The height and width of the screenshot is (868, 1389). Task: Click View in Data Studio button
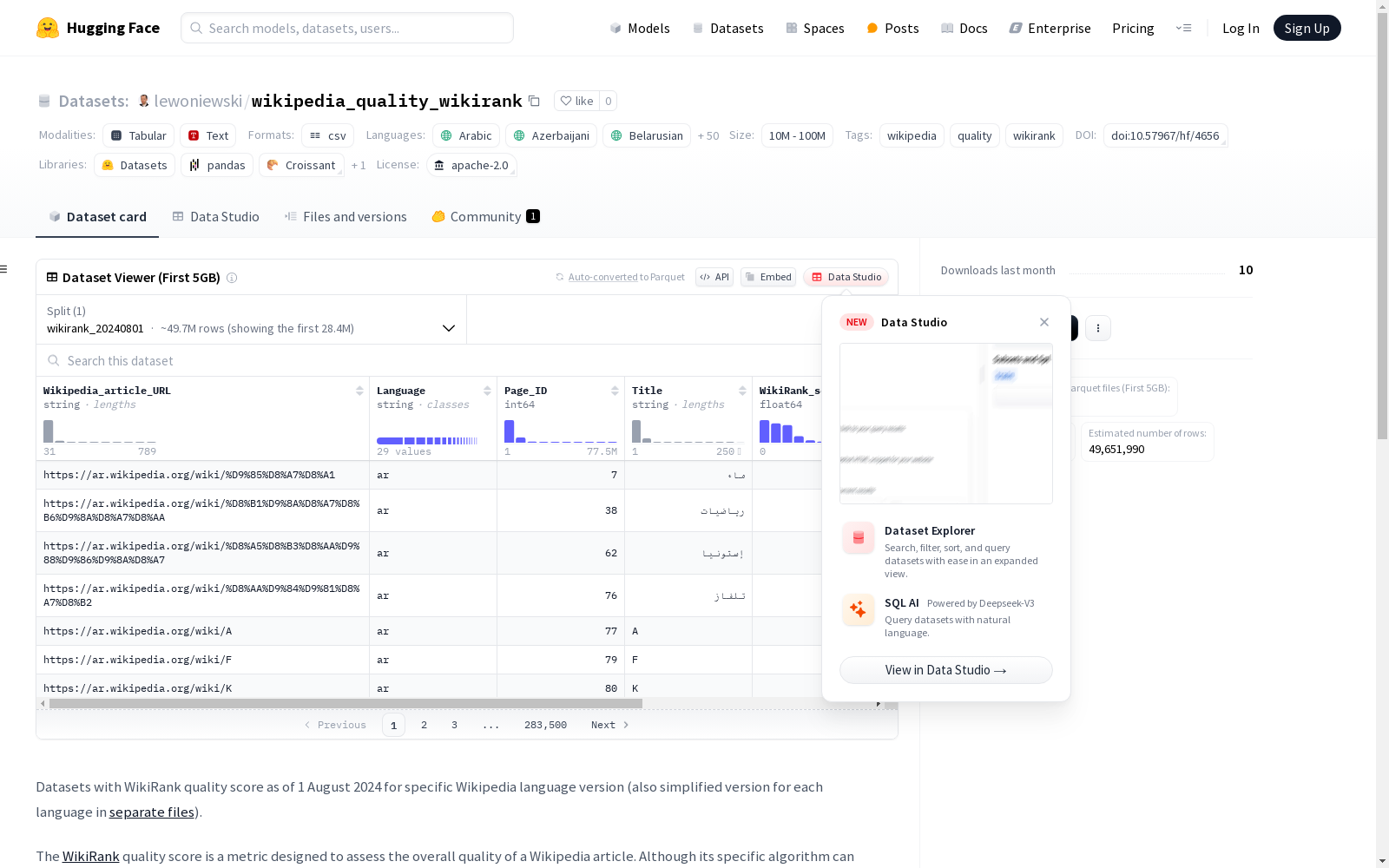[946, 670]
